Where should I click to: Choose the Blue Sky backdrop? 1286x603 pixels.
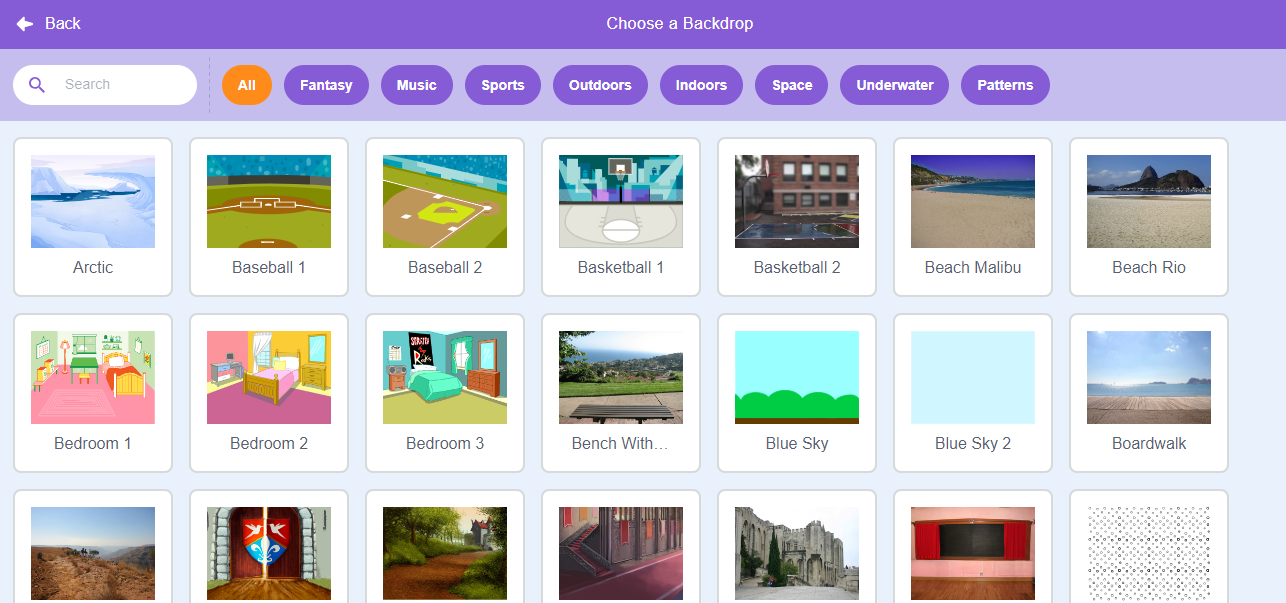pyautogui.click(x=797, y=392)
